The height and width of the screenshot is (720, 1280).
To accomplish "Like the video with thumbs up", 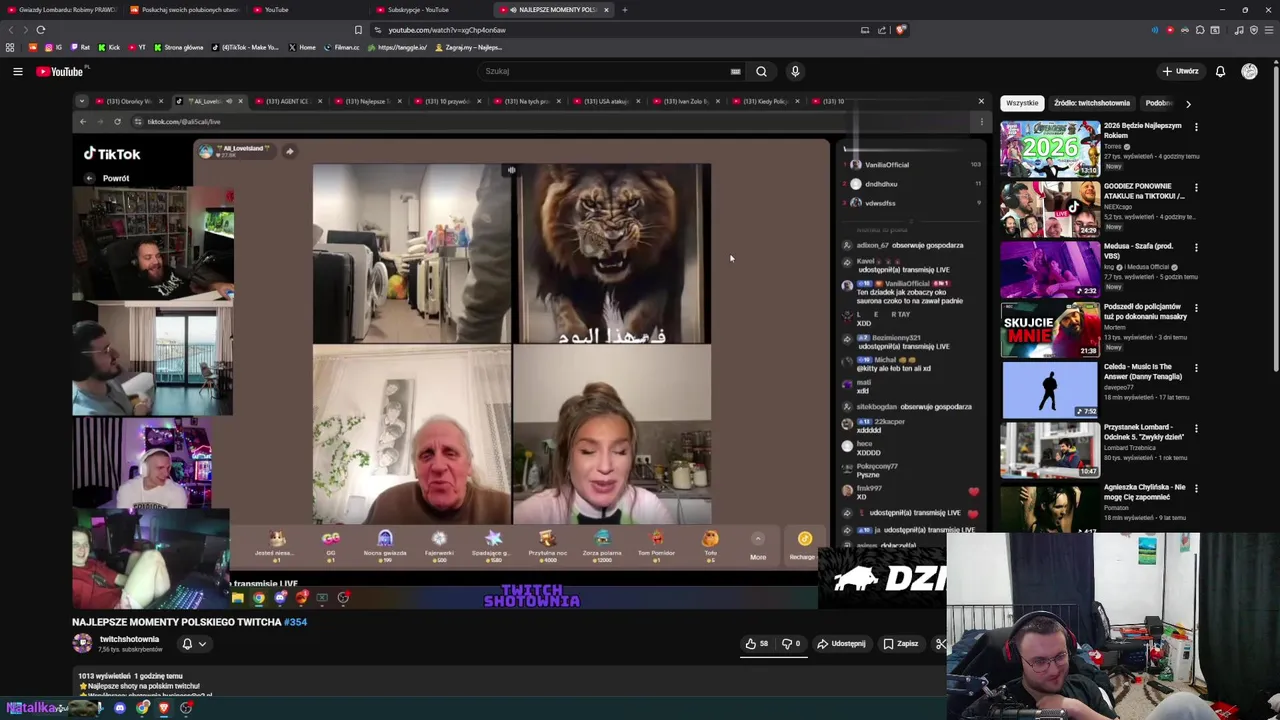I will pyautogui.click(x=757, y=644).
